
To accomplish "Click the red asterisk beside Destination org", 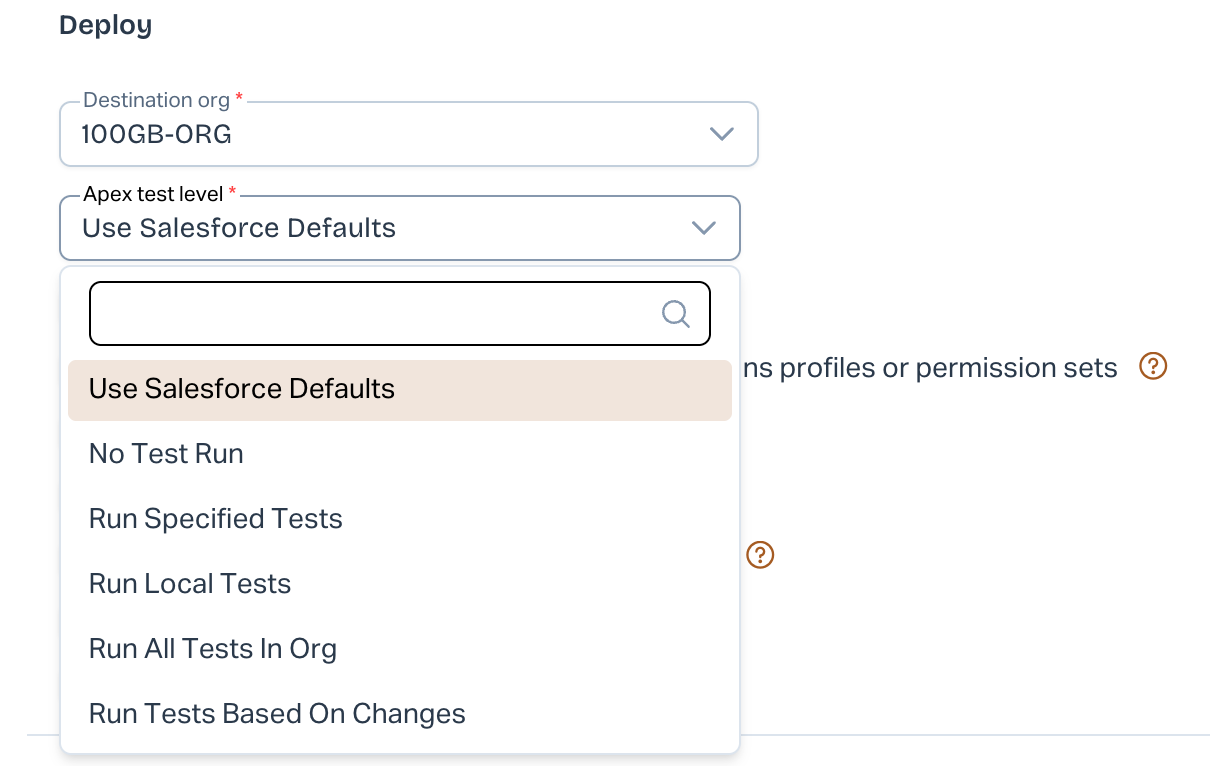I will (x=239, y=99).
